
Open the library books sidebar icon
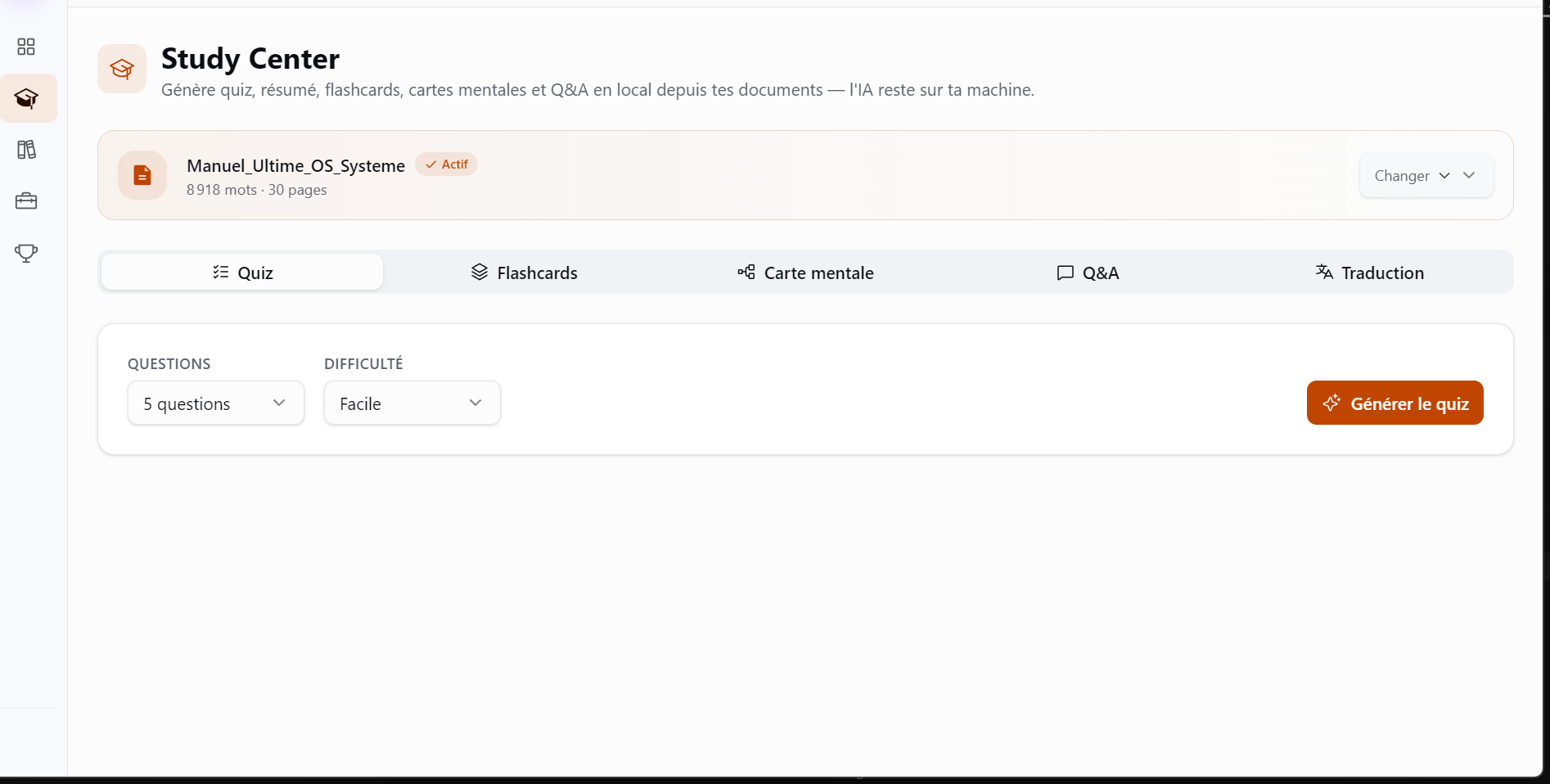pyautogui.click(x=26, y=150)
